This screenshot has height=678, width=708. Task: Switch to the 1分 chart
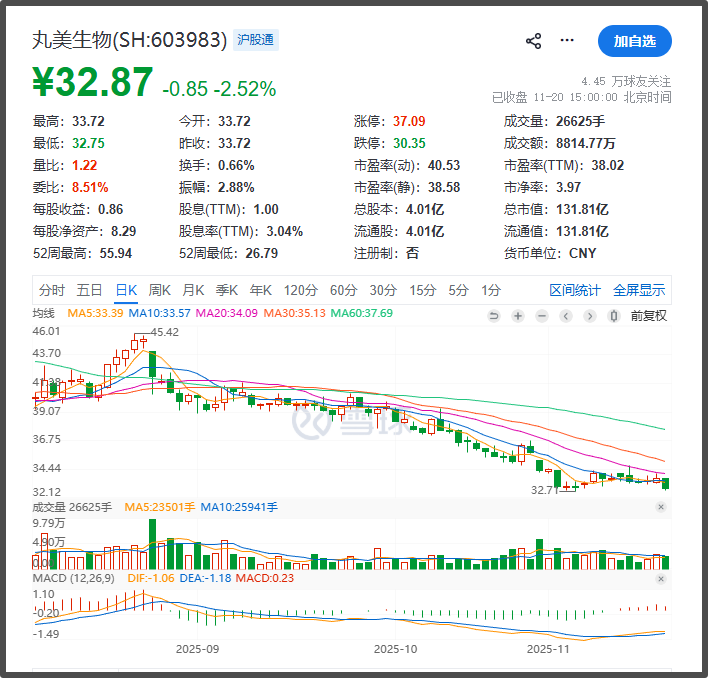tap(491, 290)
